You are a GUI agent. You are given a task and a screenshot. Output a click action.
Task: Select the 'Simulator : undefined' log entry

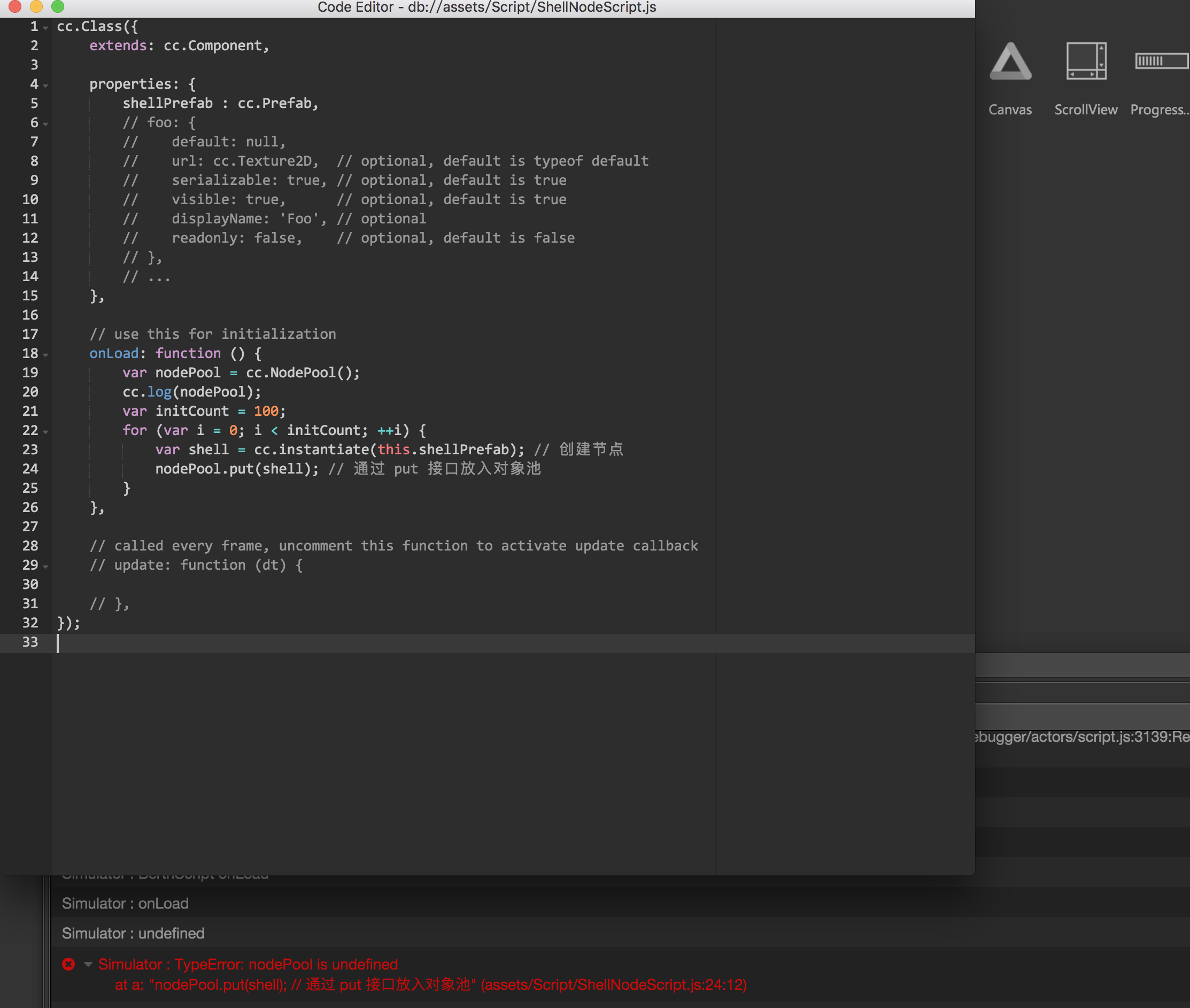tap(133, 933)
